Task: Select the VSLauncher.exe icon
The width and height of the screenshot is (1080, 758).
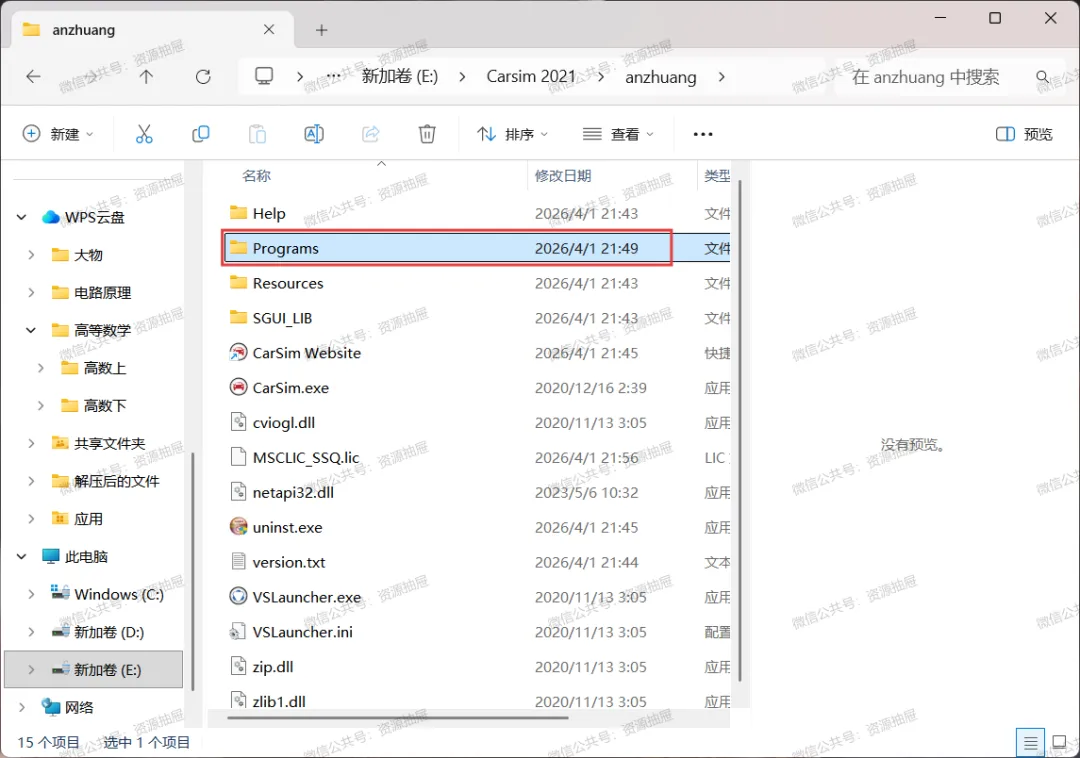Action: coord(238,596)
